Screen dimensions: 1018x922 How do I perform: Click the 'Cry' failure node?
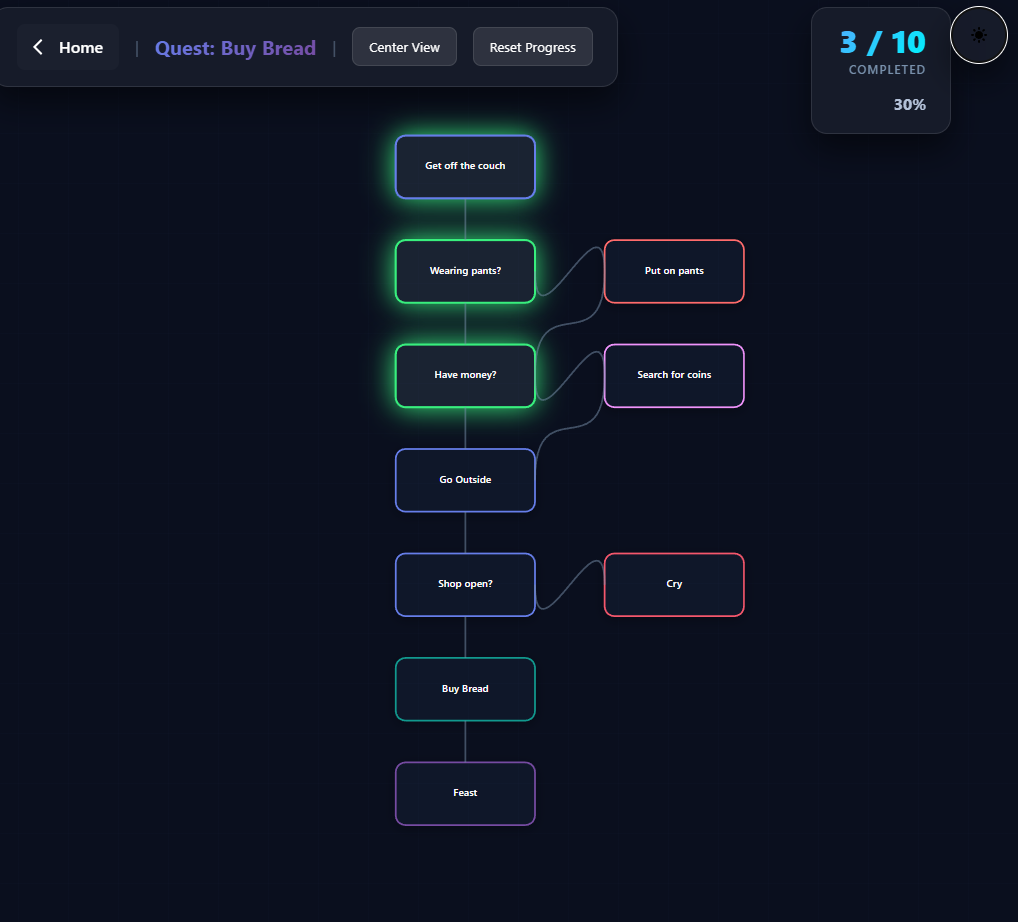tap(674, 584)
